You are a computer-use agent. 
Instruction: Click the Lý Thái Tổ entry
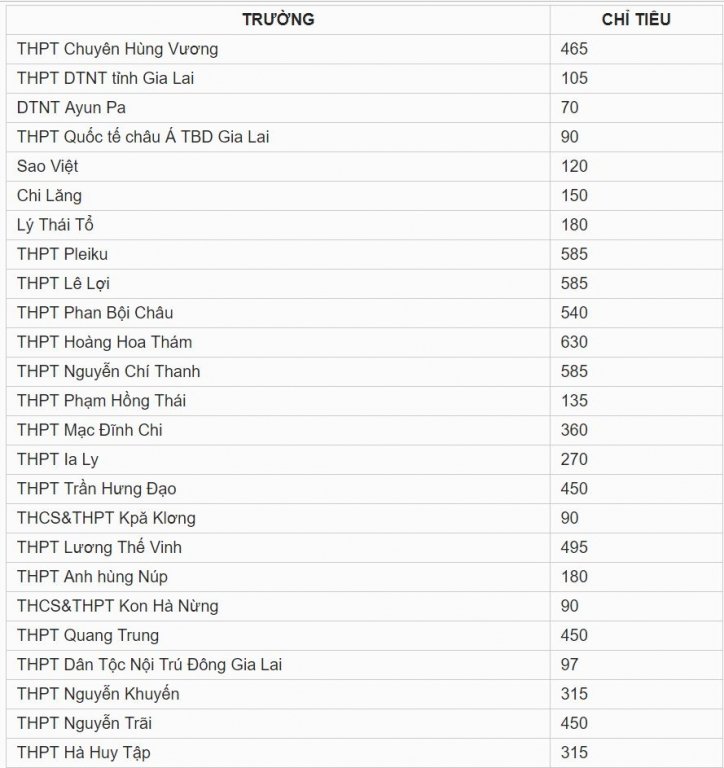[x=55, y=225]
